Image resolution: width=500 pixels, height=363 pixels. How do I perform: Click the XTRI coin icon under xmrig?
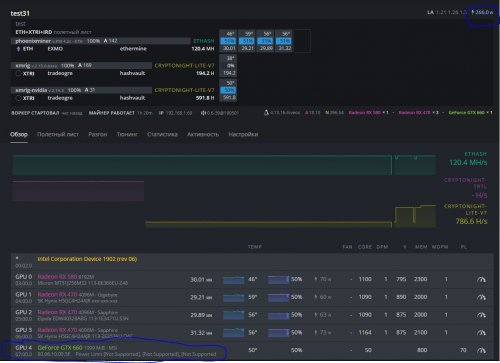point(19,73)
